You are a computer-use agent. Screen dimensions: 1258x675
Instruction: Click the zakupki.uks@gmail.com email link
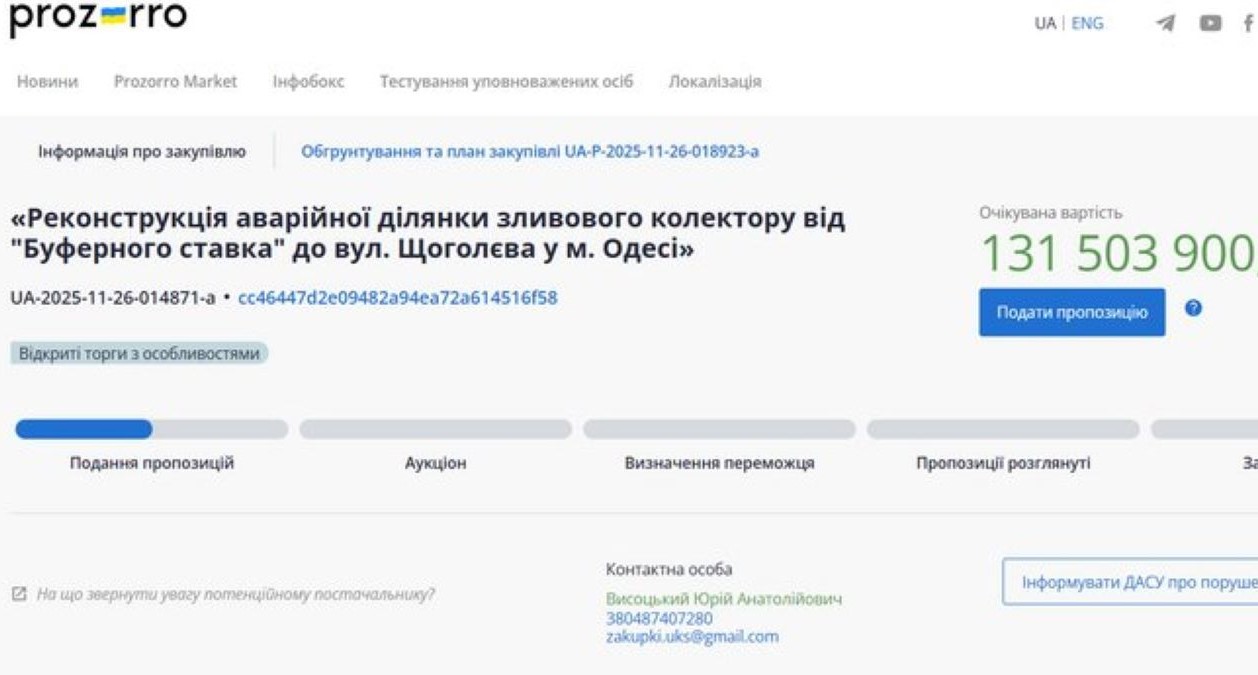[692, 636]
